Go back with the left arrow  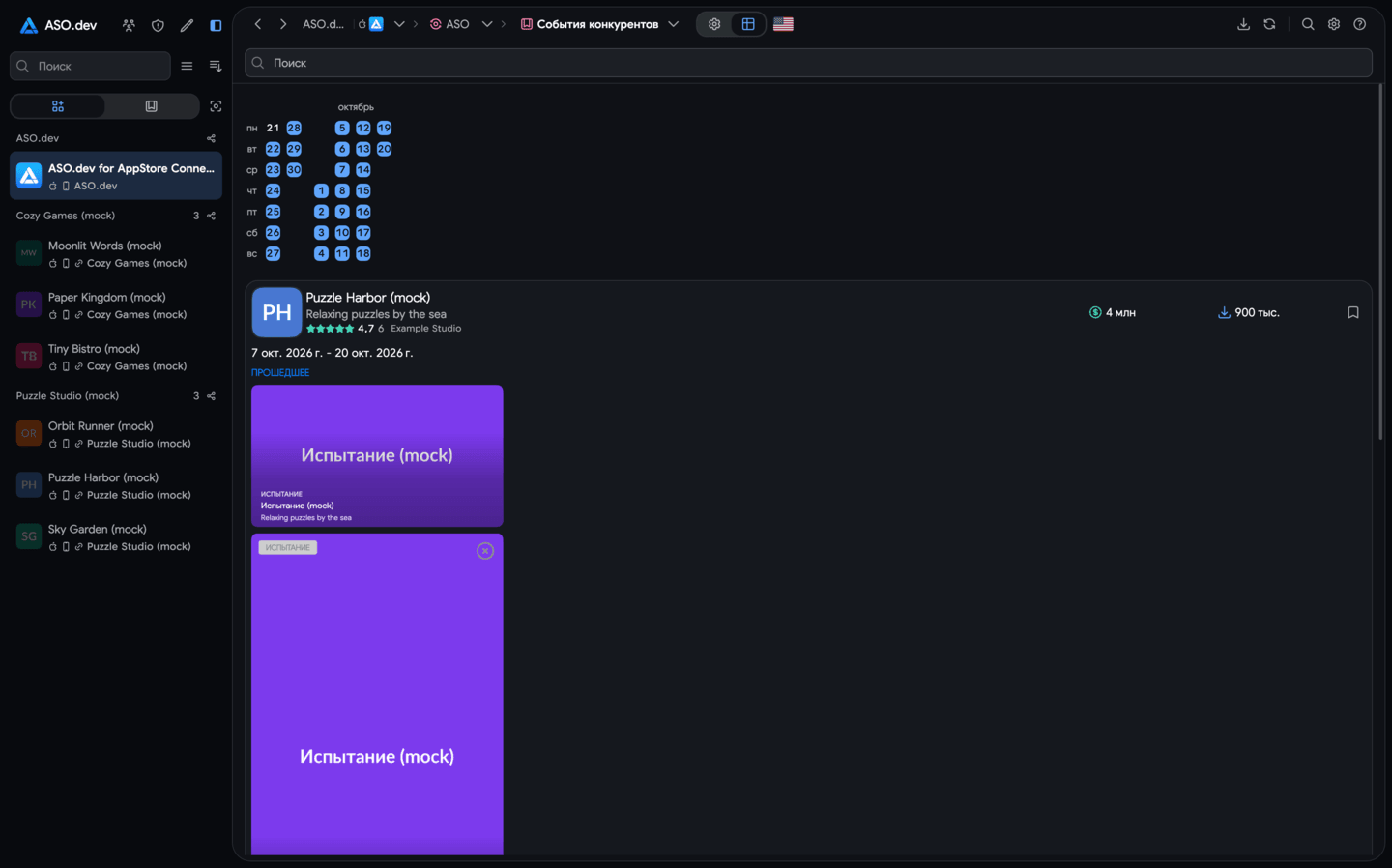258,24
